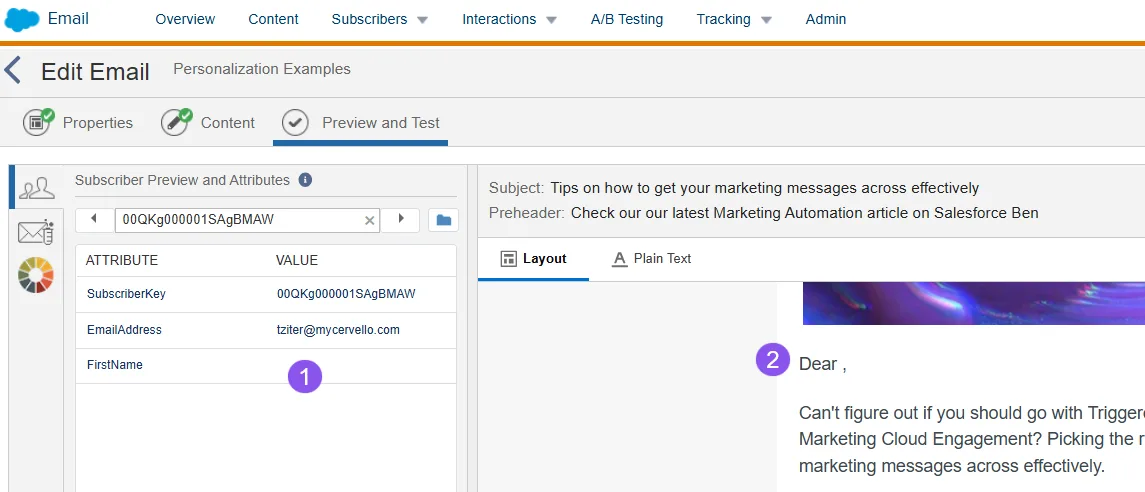Expand the Interactions menu dropdown
This screenshot has width=1145, height=492.
pos(551,20)
